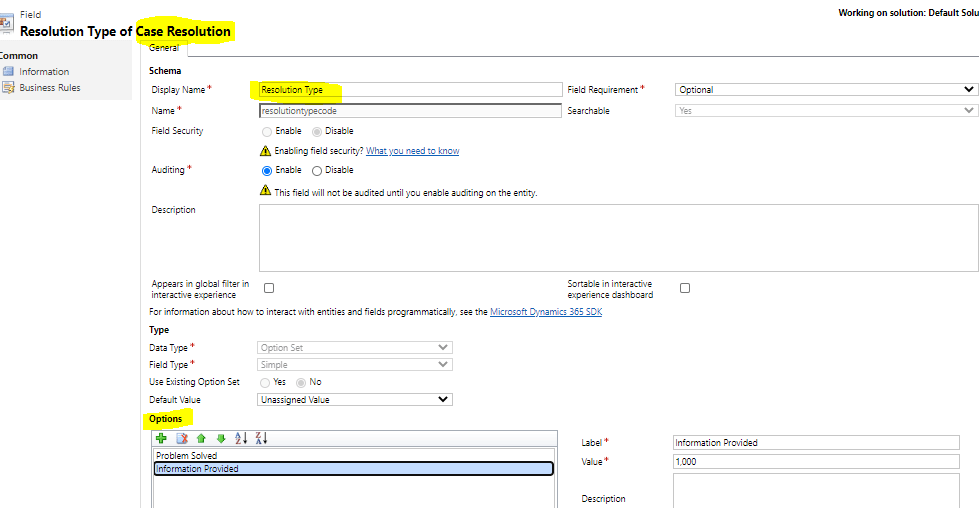Click the Display Name text field
The height and width of the screenshot is (508, 979).
click(x=410, y=90)
